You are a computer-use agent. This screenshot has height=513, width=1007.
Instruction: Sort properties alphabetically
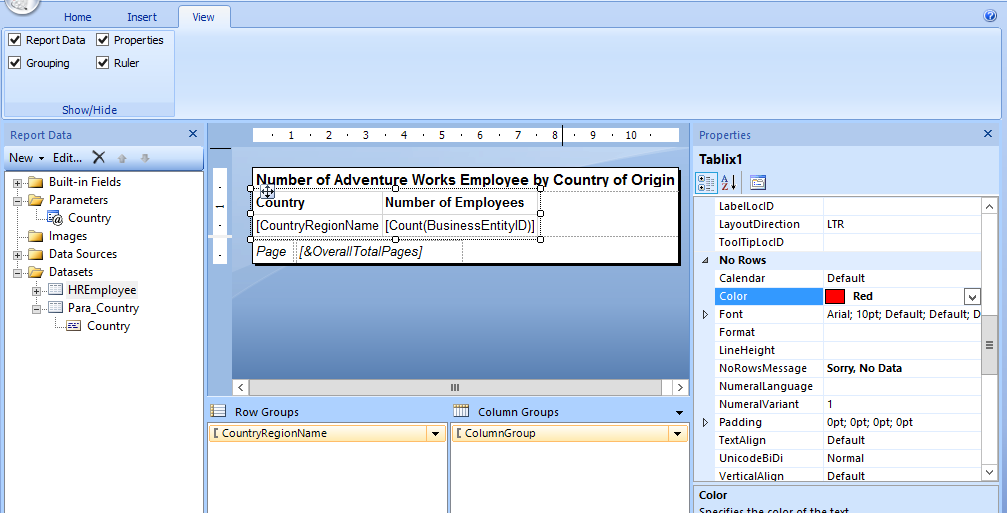tap(729, 182)
